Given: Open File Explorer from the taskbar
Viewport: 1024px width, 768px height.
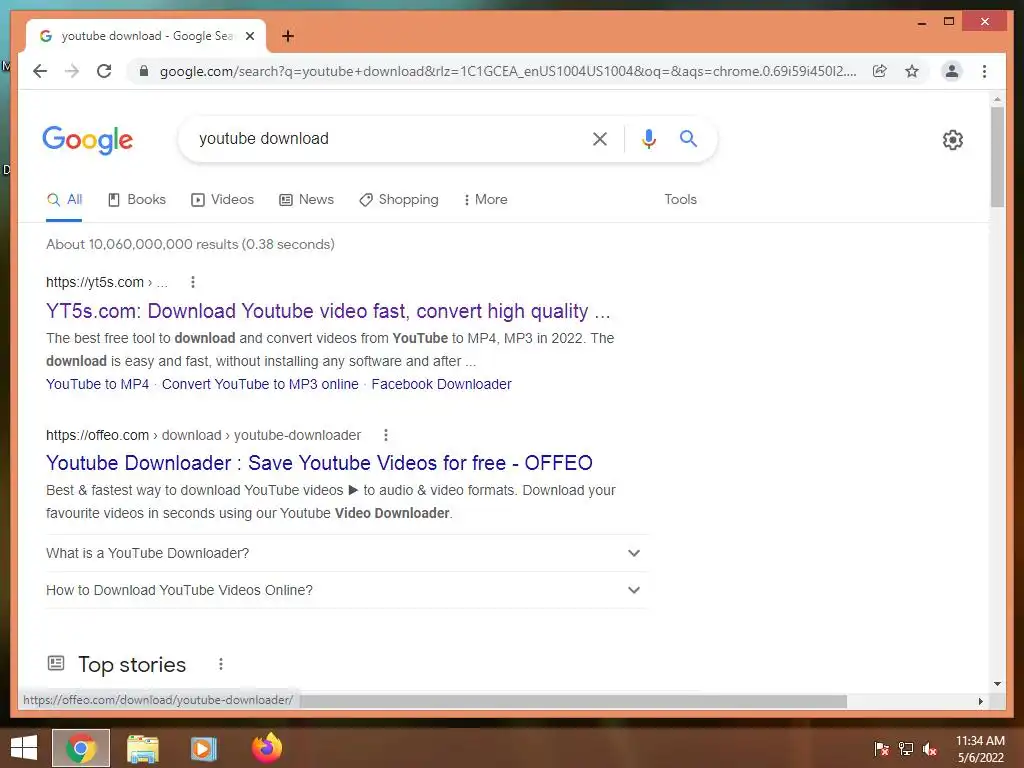Looking at the screenshot, I should tap(142, 748).
